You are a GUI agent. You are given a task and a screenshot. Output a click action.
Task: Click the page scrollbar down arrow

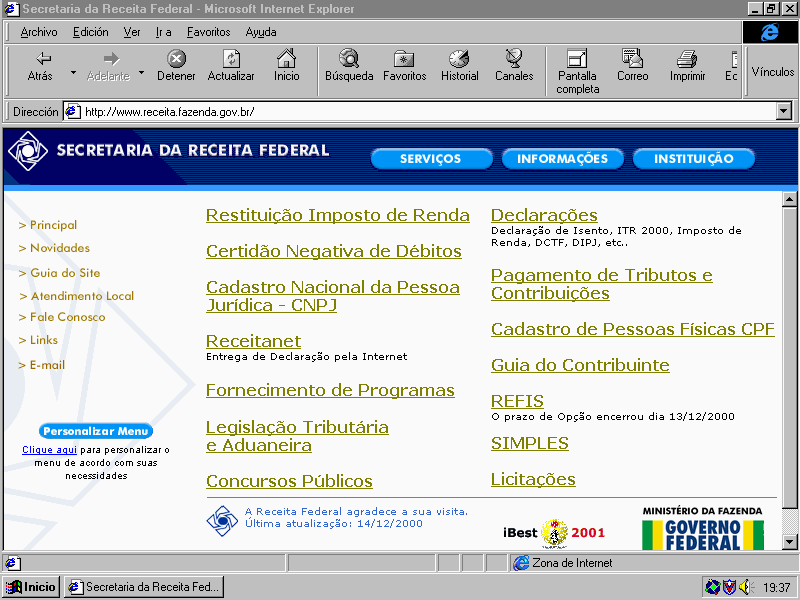[x=789, y=542]
